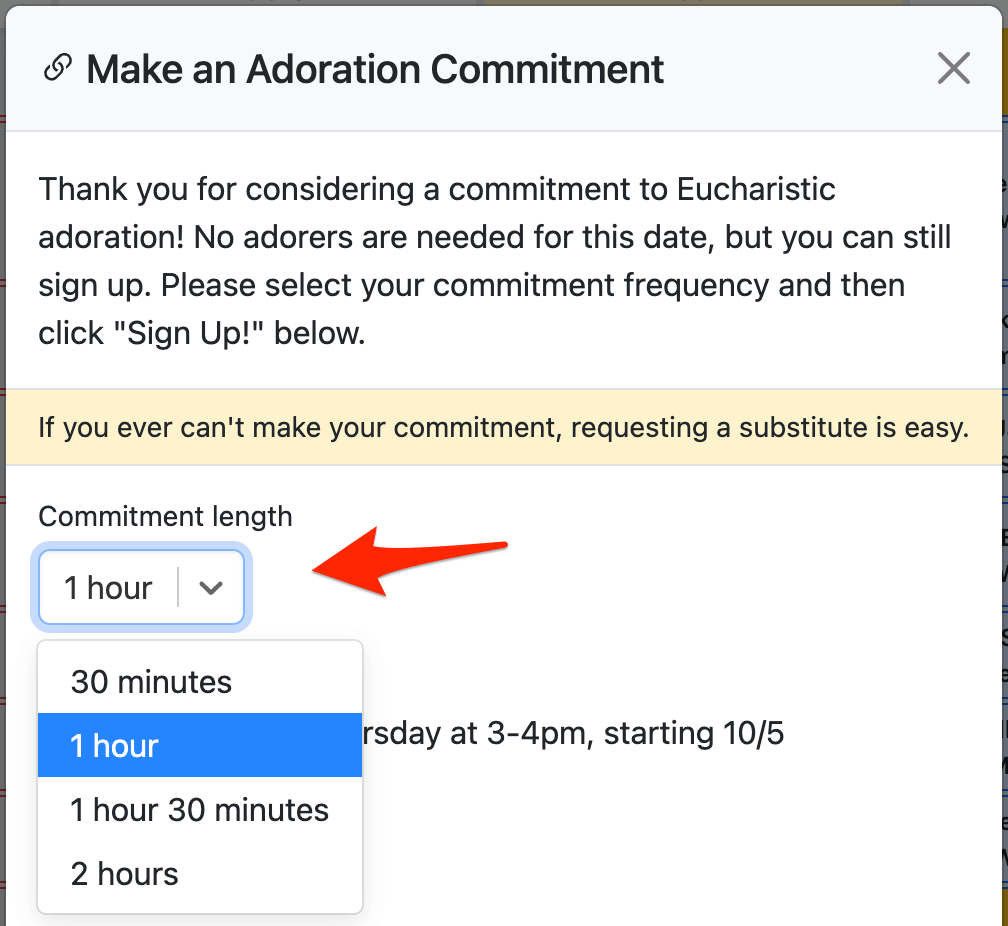The width and height of the screenshot is (1008, 926).
Task: Click the Make an Adoration Commitment heading
Action: [375, 69]
